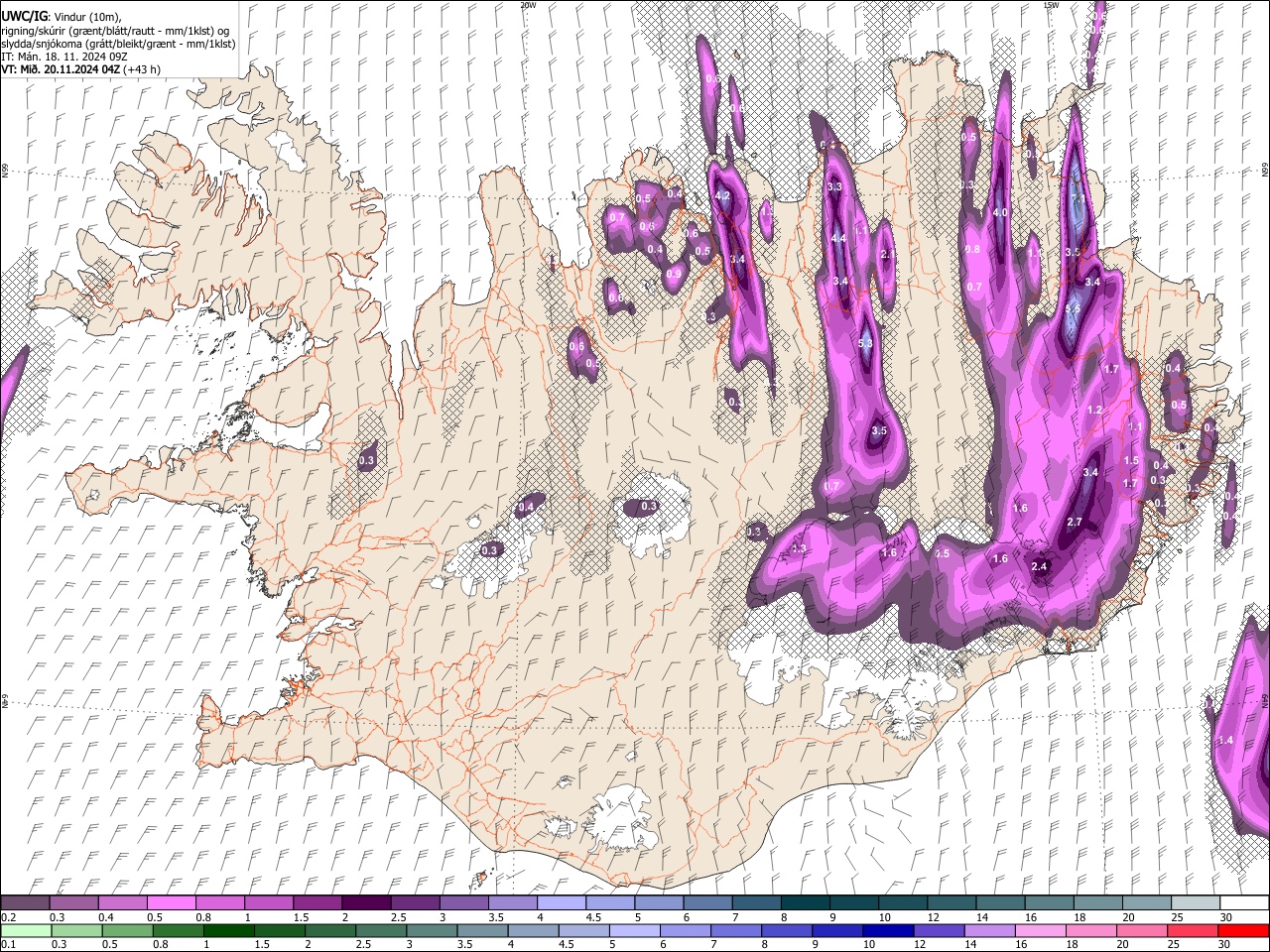
Task: Click the 2.7 snowfall value label
Action: click(x=1074, y=522)
